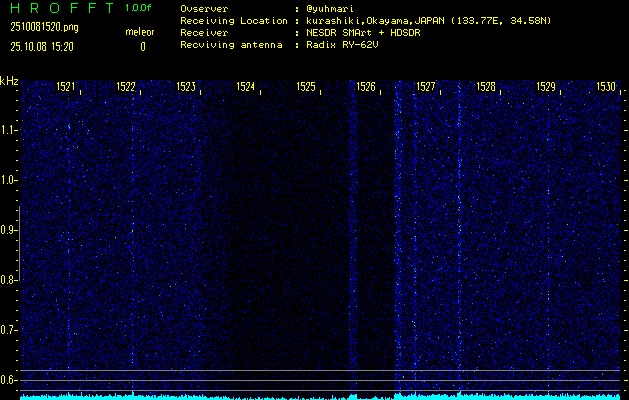Select the filename 2510081520.png
This screenshot has width=629, height=400.
point(45,27)
